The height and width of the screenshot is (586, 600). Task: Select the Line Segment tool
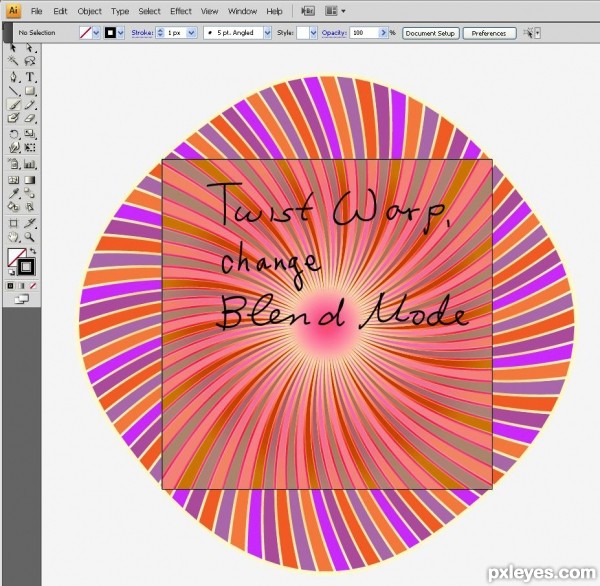pos(14,91)
